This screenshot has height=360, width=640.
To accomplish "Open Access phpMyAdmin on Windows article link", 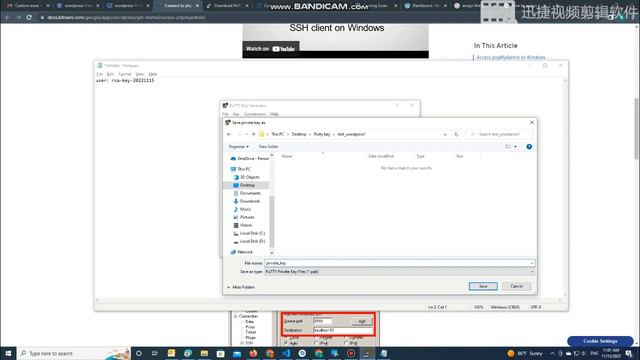I will (x=511, y=58).
